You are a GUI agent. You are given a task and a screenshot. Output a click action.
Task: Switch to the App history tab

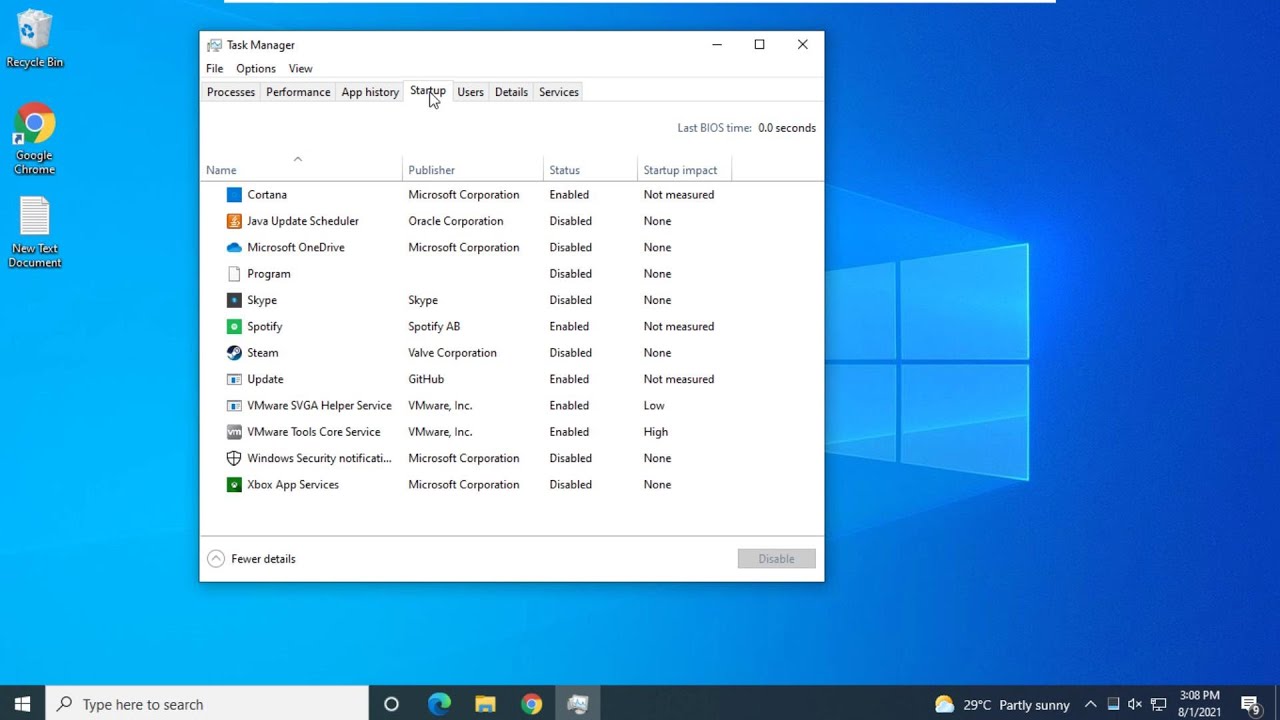point(370,92)
